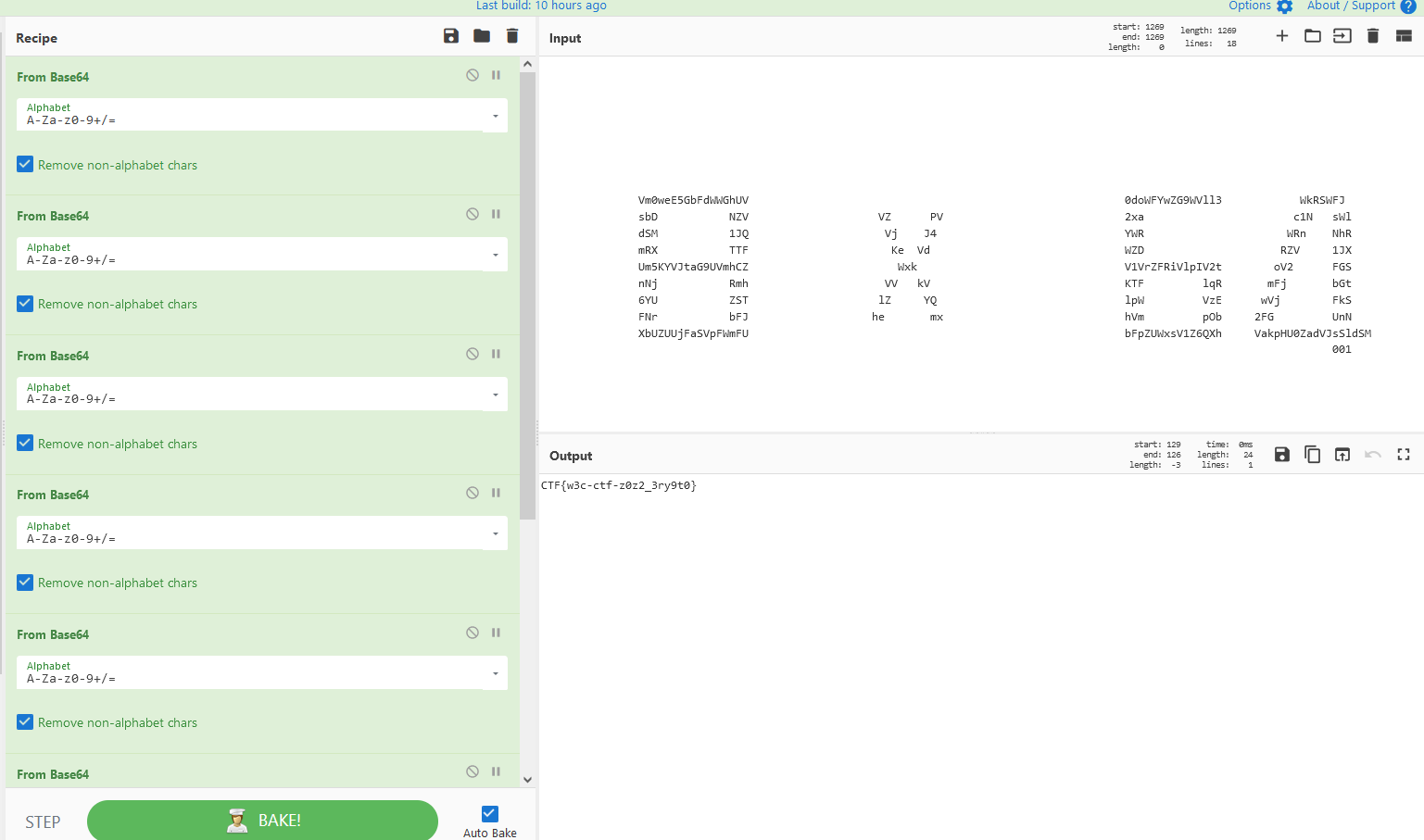Undo the output-to-input switch
The width and height of the screenshot is (1424, 840).
(1373, 454)
